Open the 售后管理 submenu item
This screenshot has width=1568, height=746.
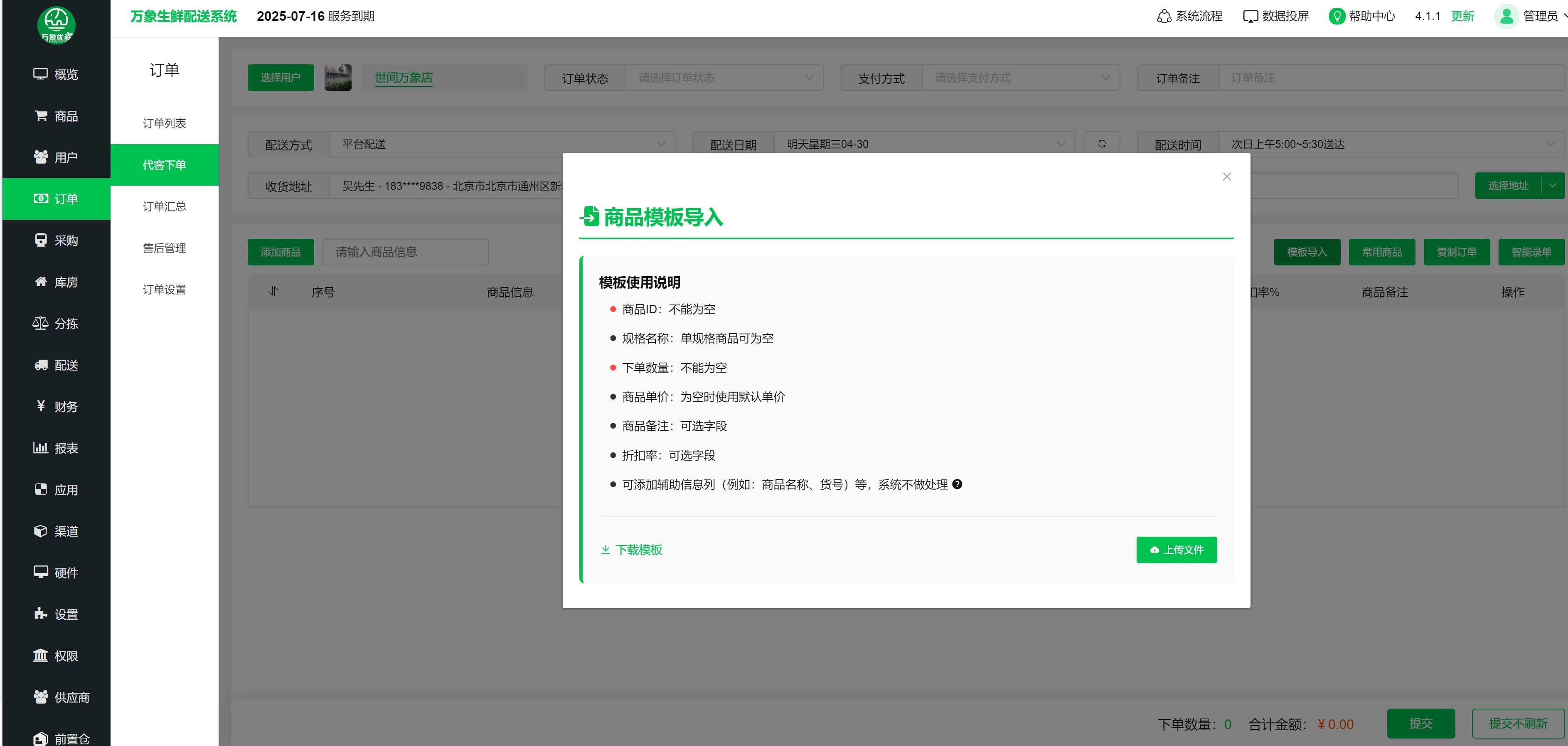164,248
